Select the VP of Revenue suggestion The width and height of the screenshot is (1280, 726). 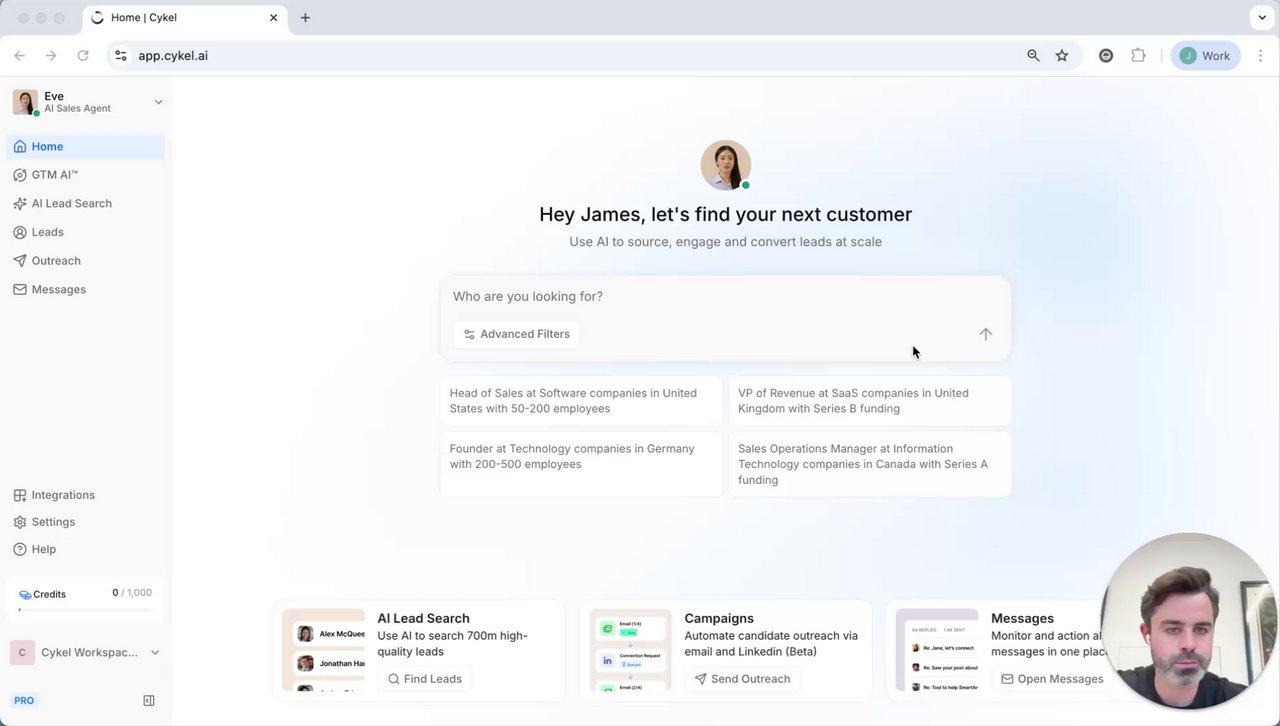tap(870, 401)
